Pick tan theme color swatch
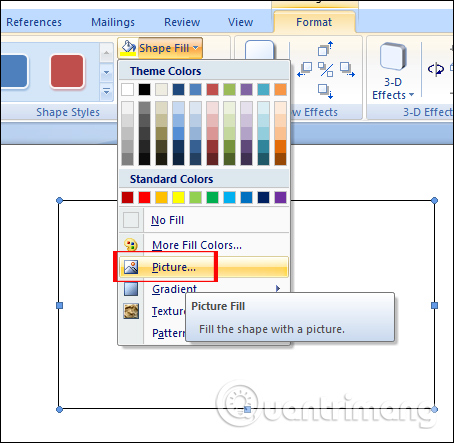 161,89
